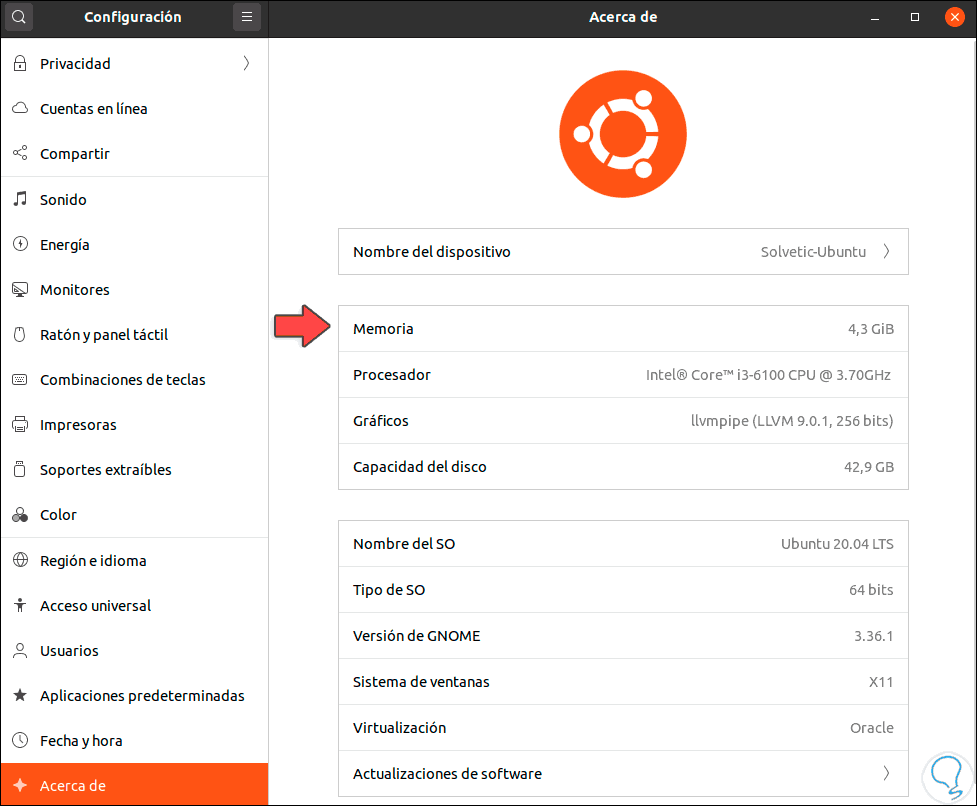Click the Sistema de ventanas value X11
977x806 pixels.
point(881,682)
